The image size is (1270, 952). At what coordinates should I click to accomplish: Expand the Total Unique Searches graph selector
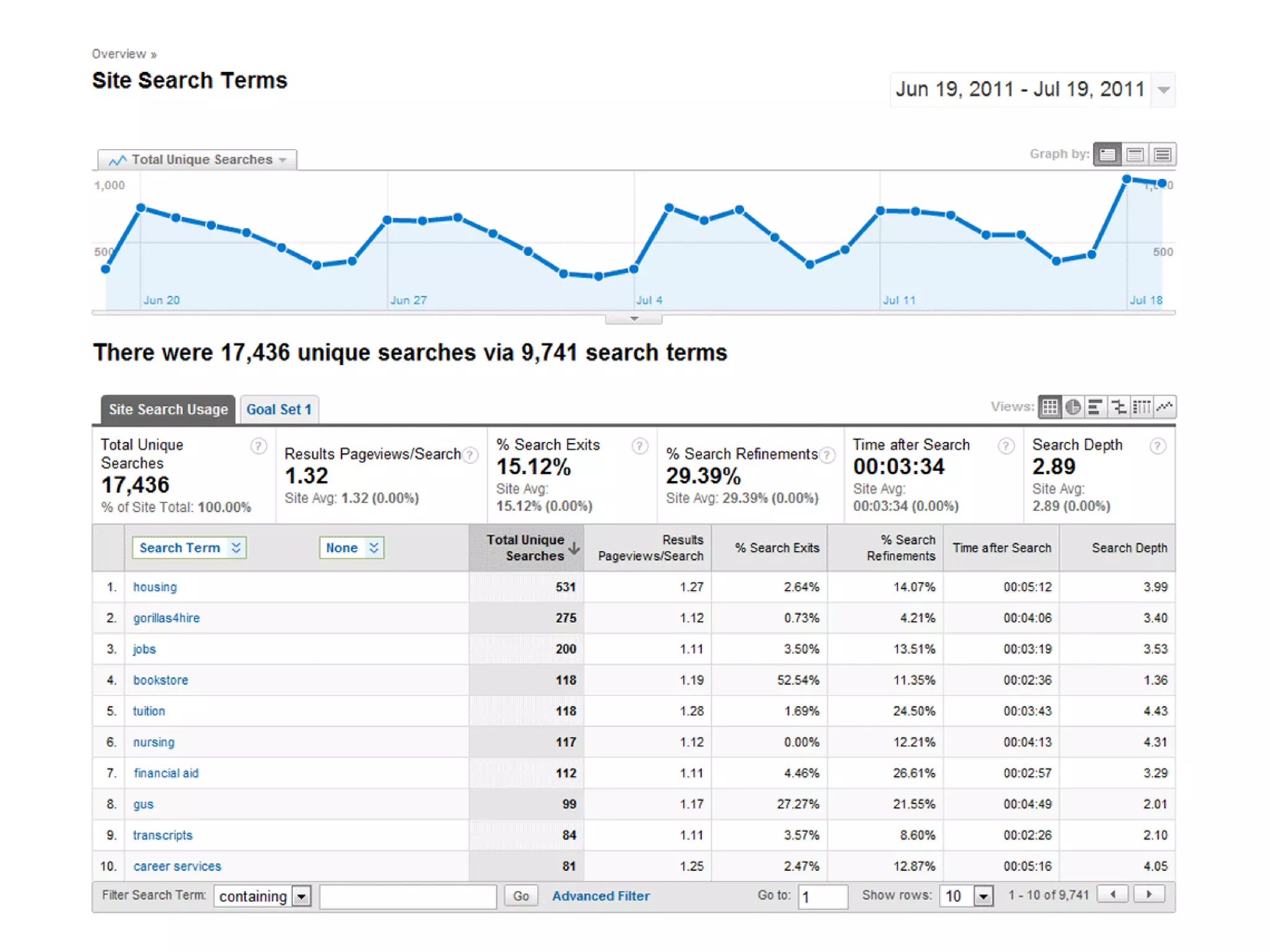(197, 160)
